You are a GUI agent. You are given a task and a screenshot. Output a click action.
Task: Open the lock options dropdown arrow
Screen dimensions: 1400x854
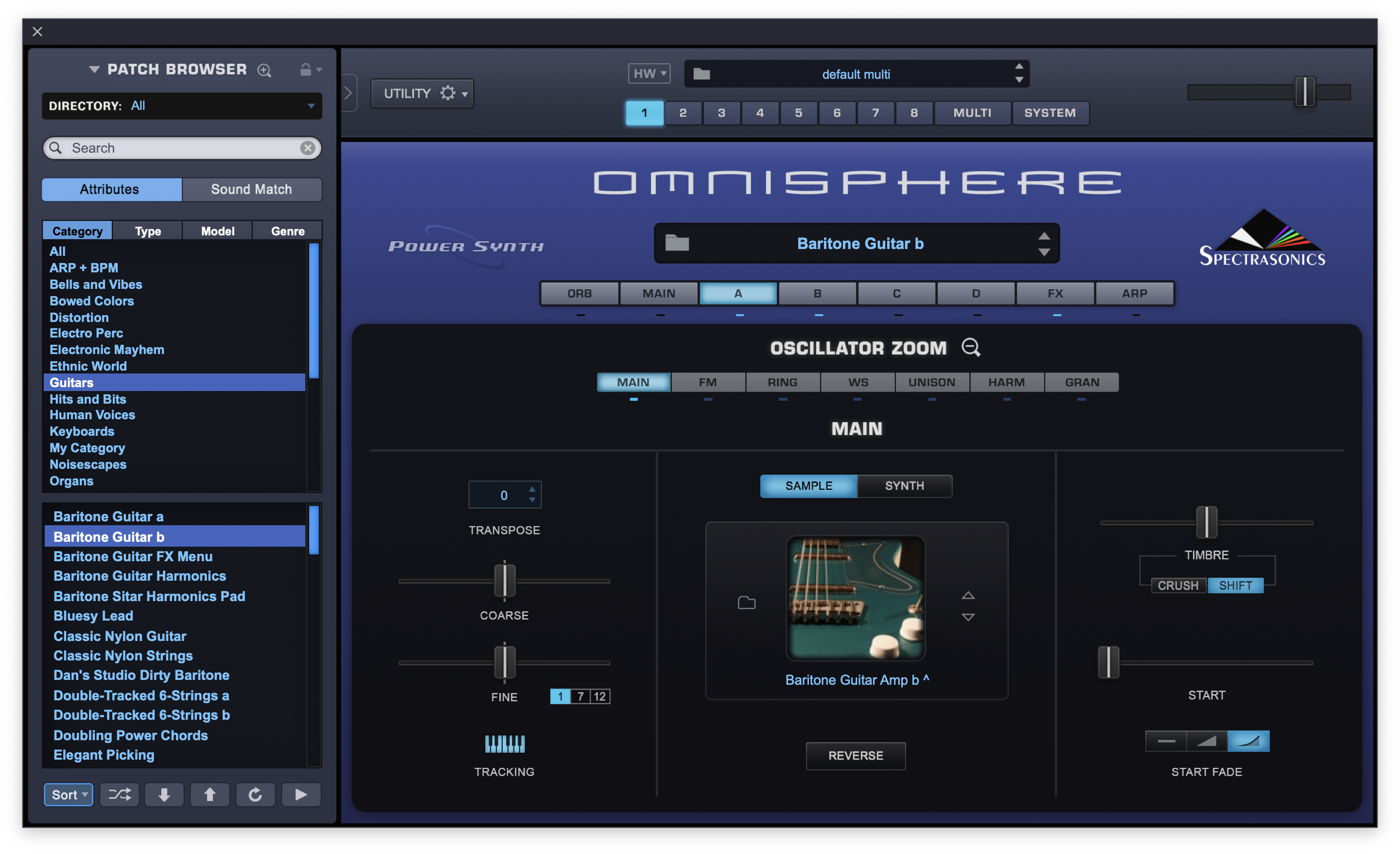click(x=319, y=70)
